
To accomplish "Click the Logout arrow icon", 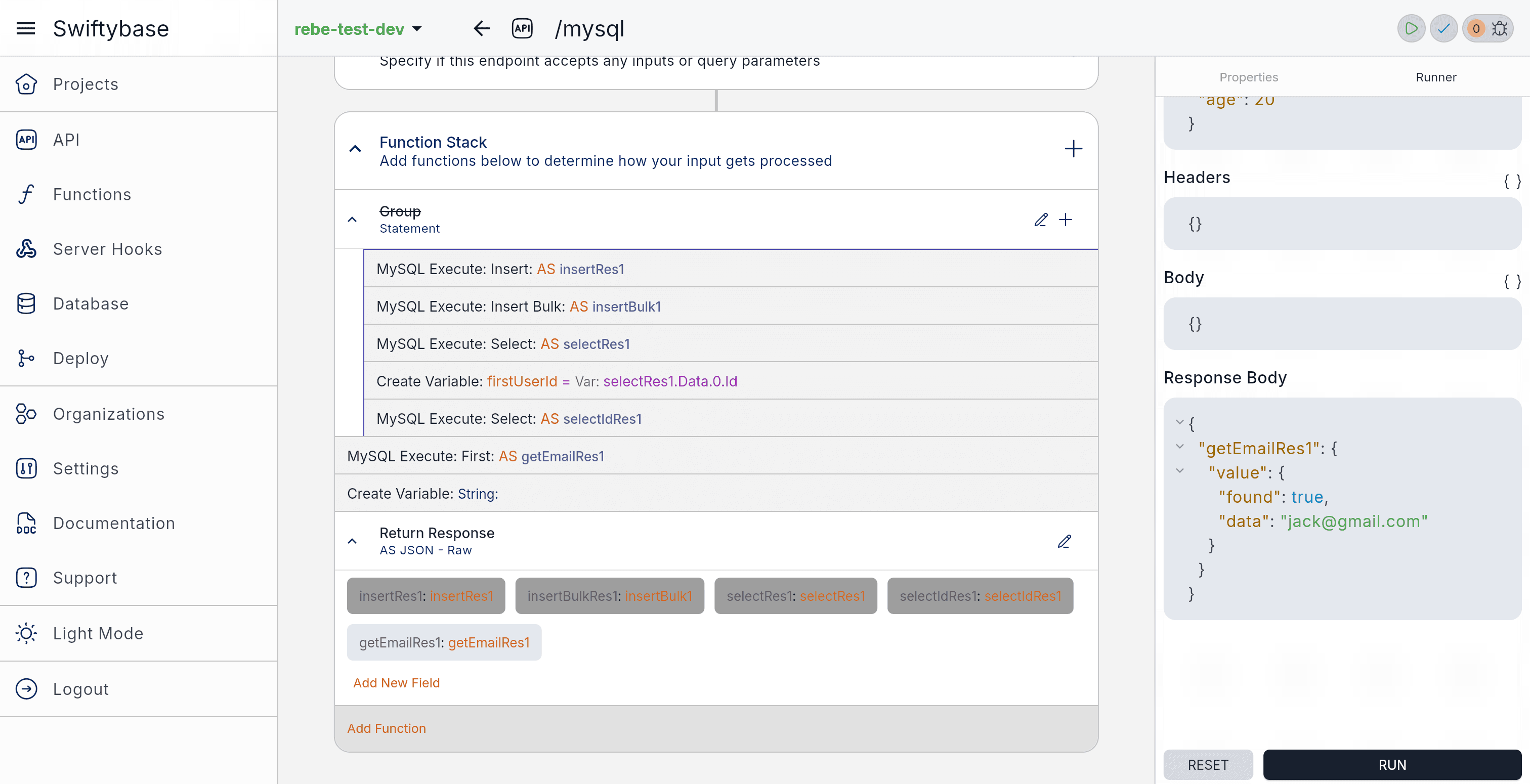I will [x=26, y=689].
